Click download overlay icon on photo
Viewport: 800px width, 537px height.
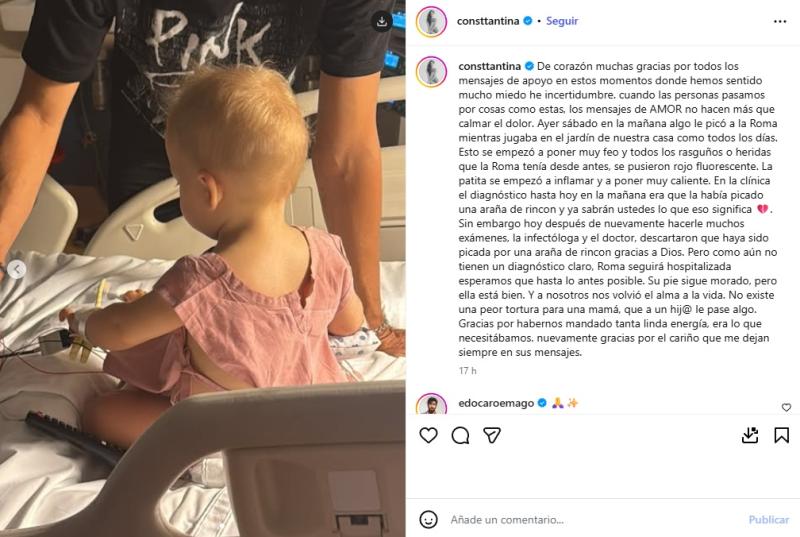pos(381,21)
